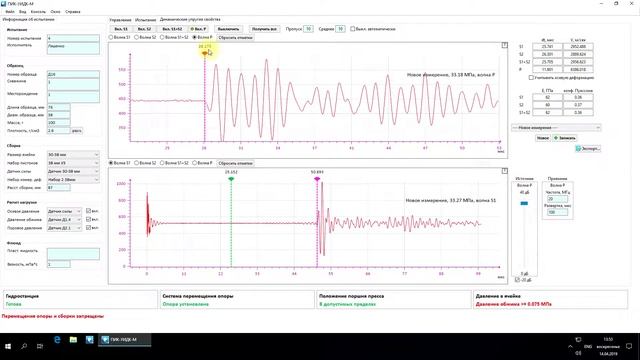Select Волна S1+S2 radio in upper chart

(162, 37)
